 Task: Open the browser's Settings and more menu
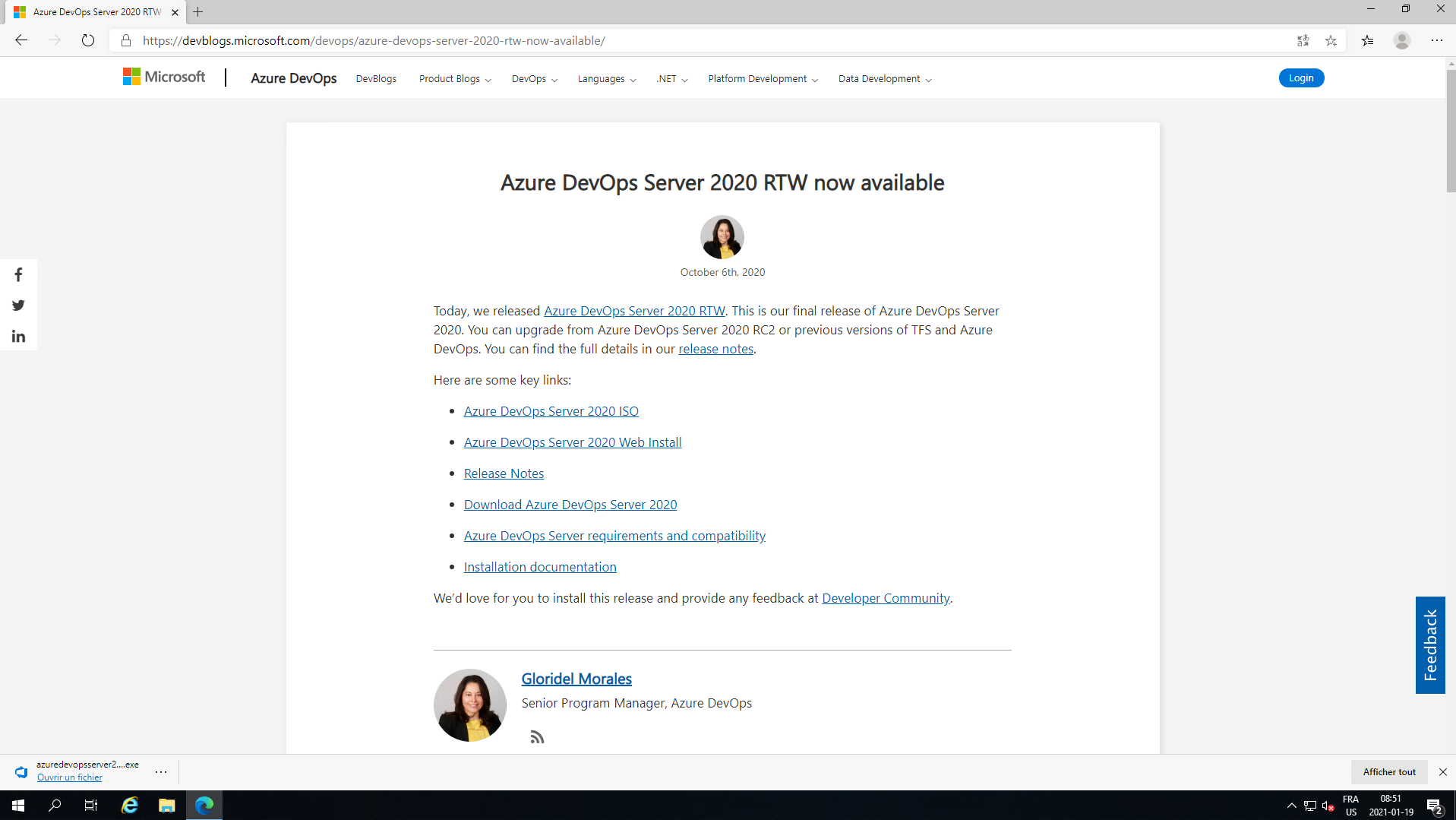pyautogui.click(x=1436, y=40)
